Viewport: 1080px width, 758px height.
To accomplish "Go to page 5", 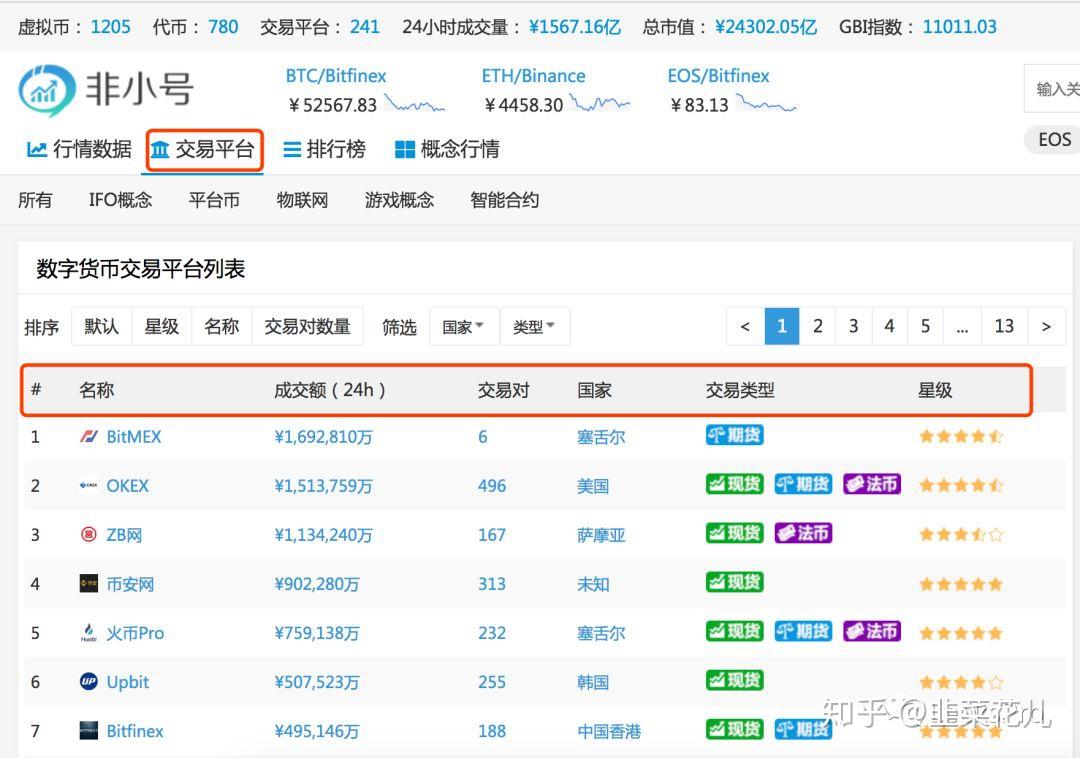I will point(925,326).
